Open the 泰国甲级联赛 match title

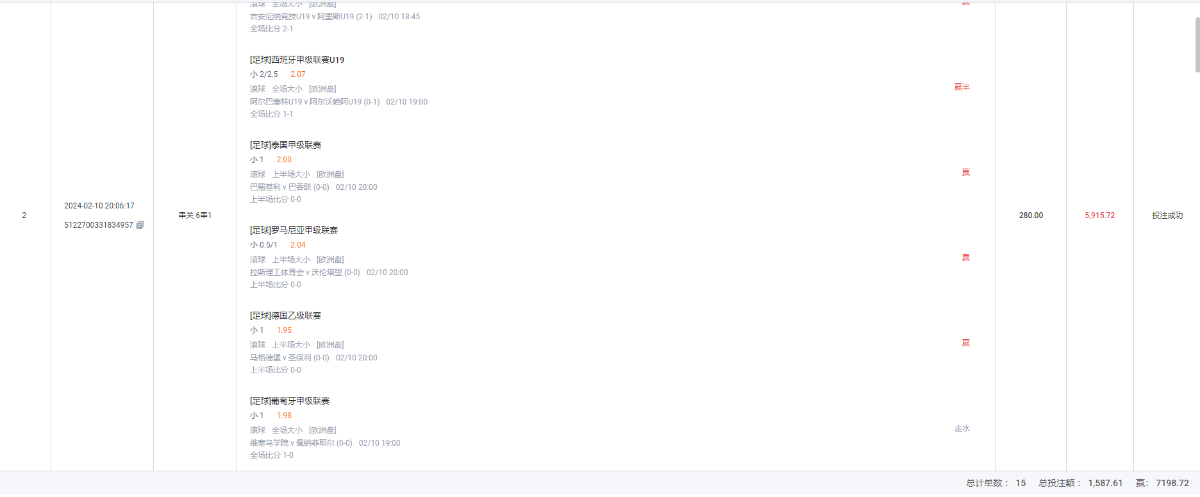click(285, 145)
